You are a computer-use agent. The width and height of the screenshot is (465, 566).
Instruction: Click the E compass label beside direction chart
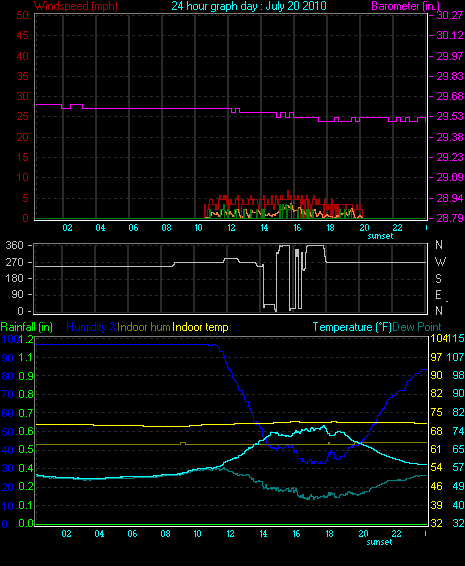point(438,295)
